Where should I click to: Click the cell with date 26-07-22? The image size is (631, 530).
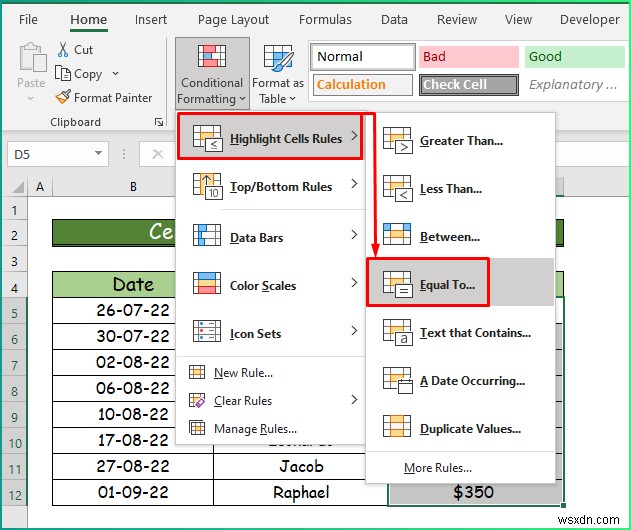(x=114, y=310)
